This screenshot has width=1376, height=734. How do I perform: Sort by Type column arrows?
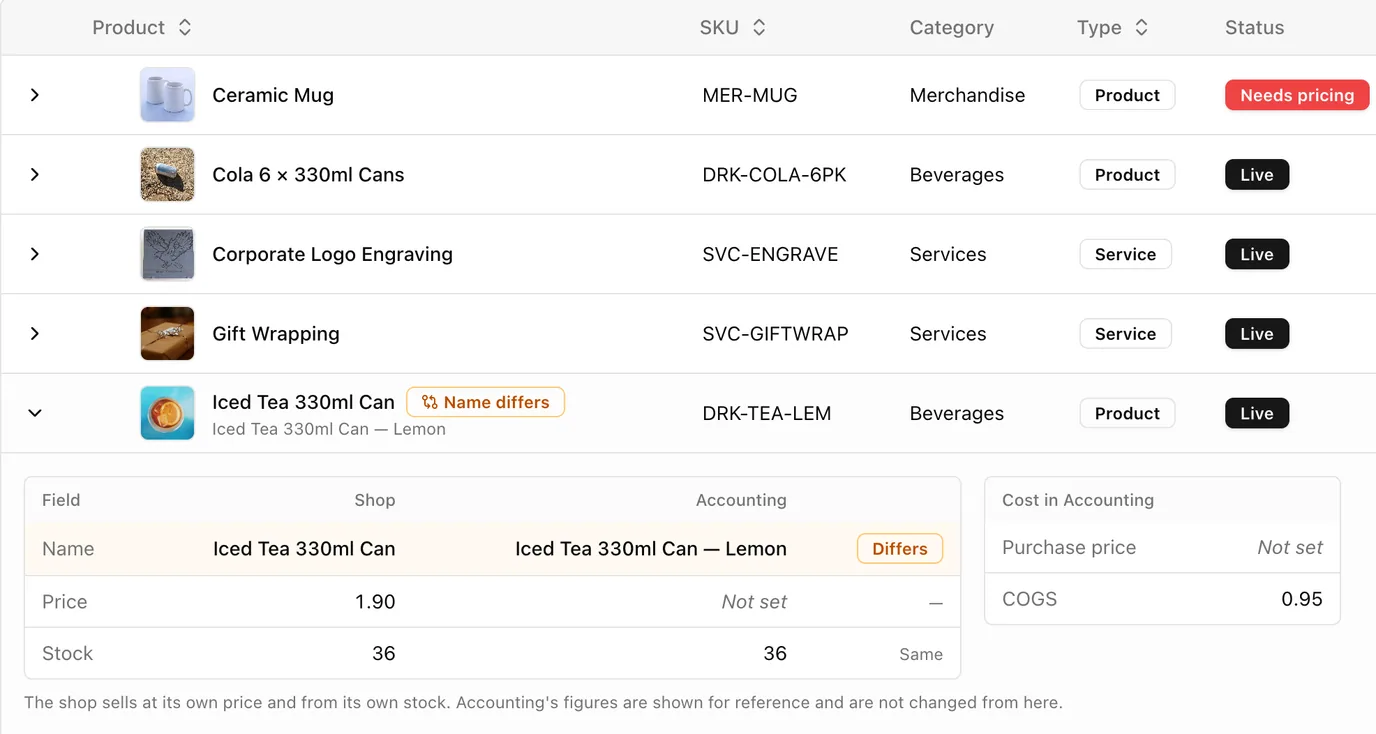coord(1141,28)
